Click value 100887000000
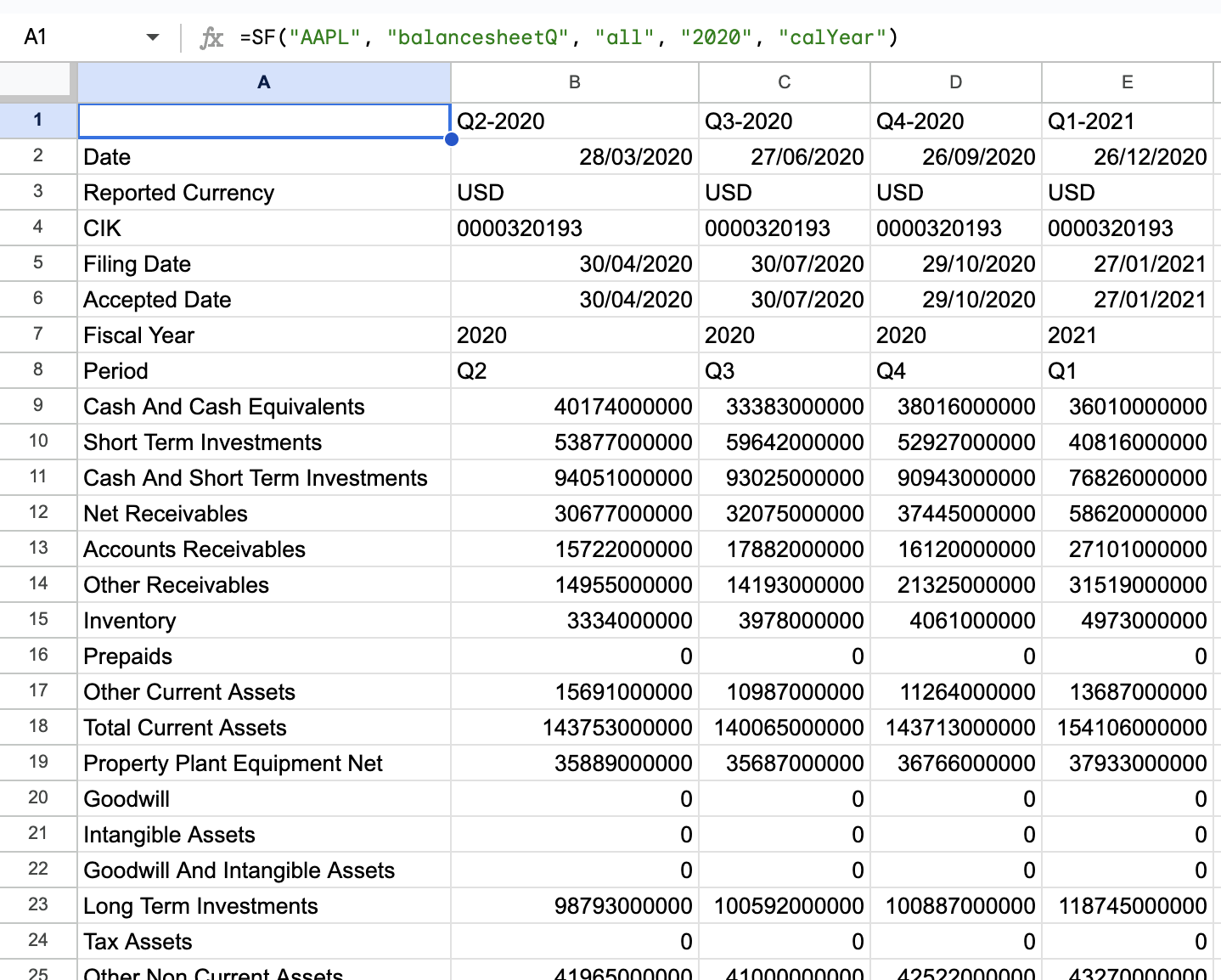Screen dimensions: 1221x980 [x=956, y=905]
